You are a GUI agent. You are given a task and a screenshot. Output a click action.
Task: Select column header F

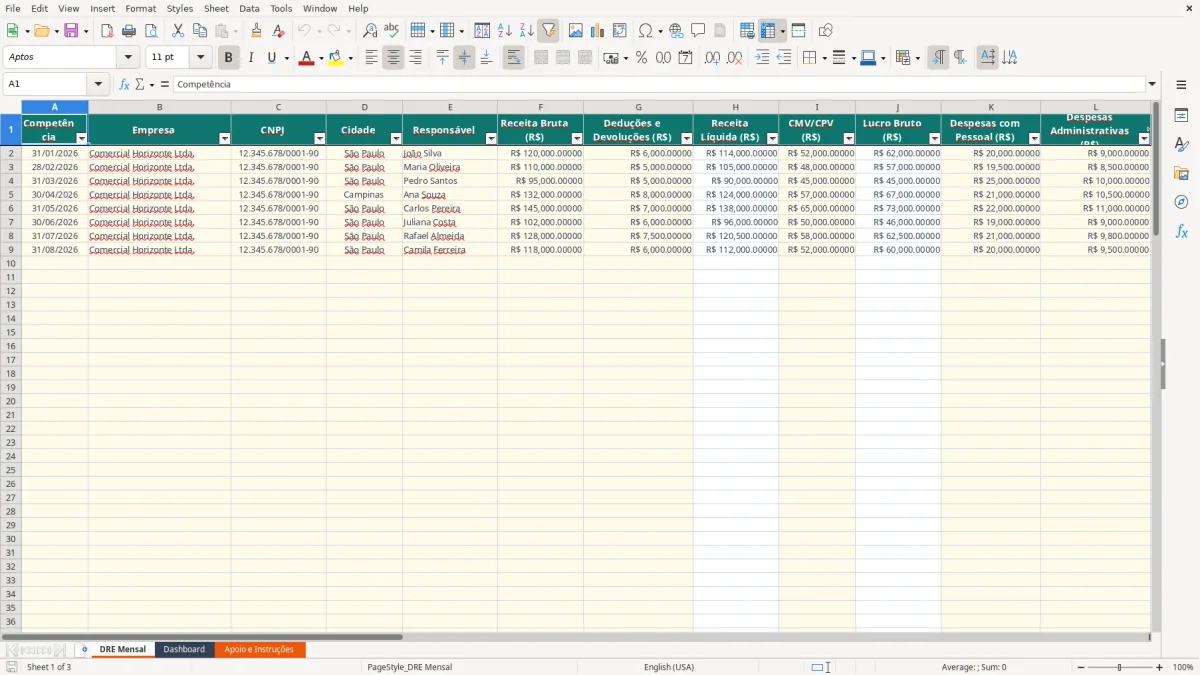point(541,107)
